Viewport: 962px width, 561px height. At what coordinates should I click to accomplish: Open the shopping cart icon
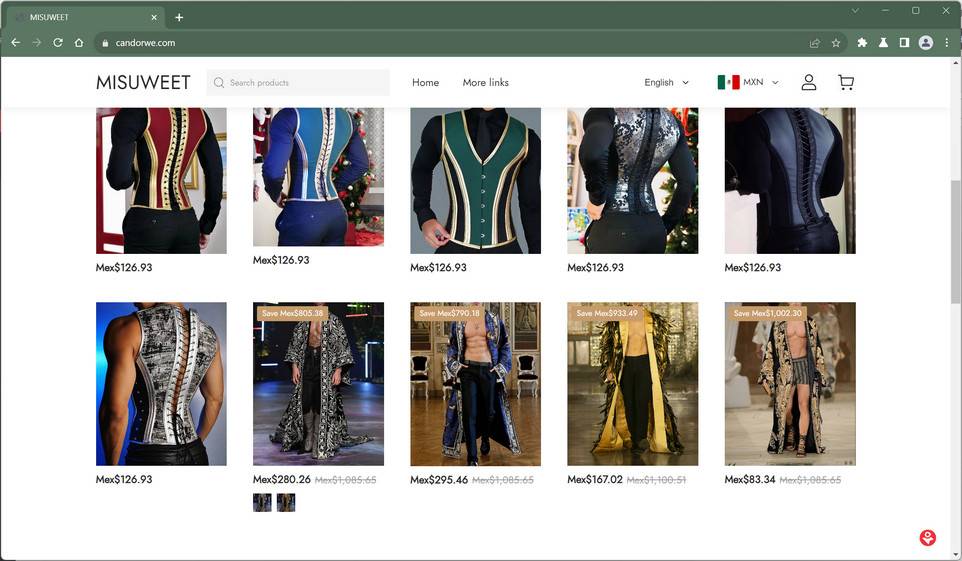coord(846,82)
